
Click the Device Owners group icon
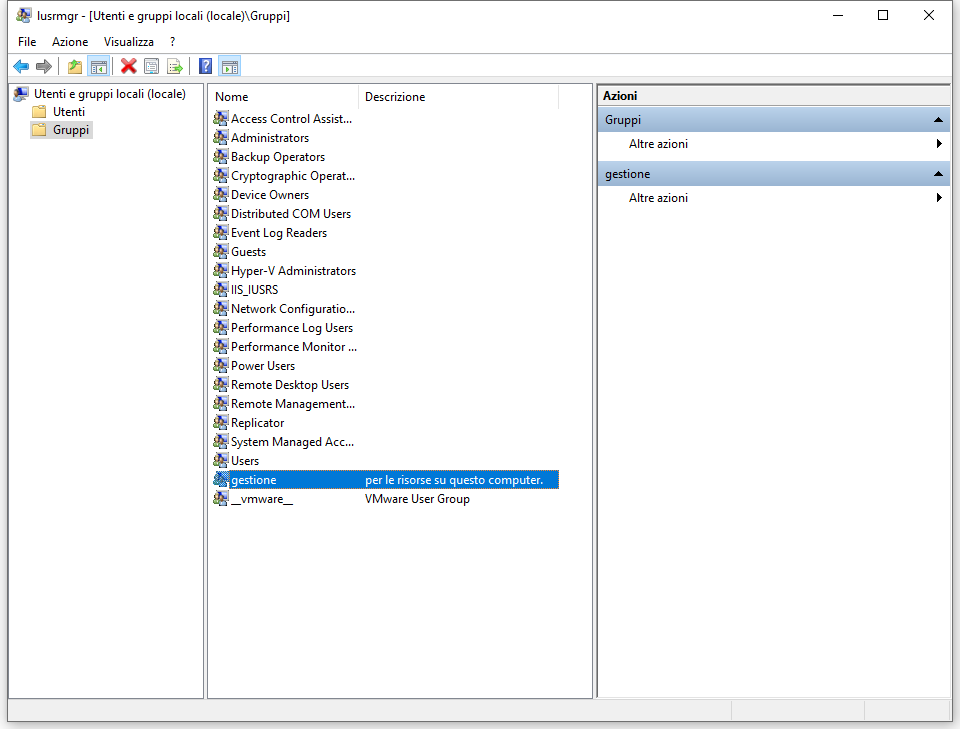point(220,194)
